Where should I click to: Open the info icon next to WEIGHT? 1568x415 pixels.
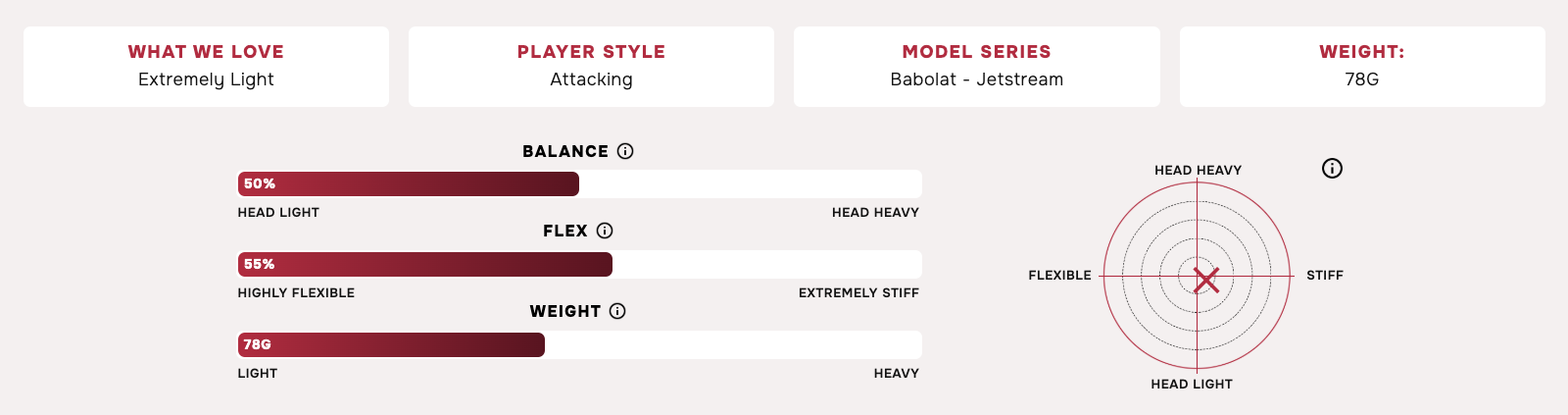(x=617, y=311)
